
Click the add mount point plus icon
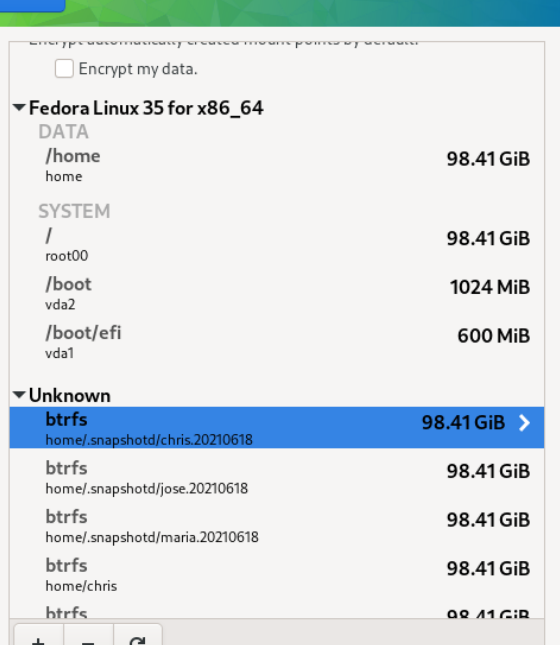tap(39, 636)
